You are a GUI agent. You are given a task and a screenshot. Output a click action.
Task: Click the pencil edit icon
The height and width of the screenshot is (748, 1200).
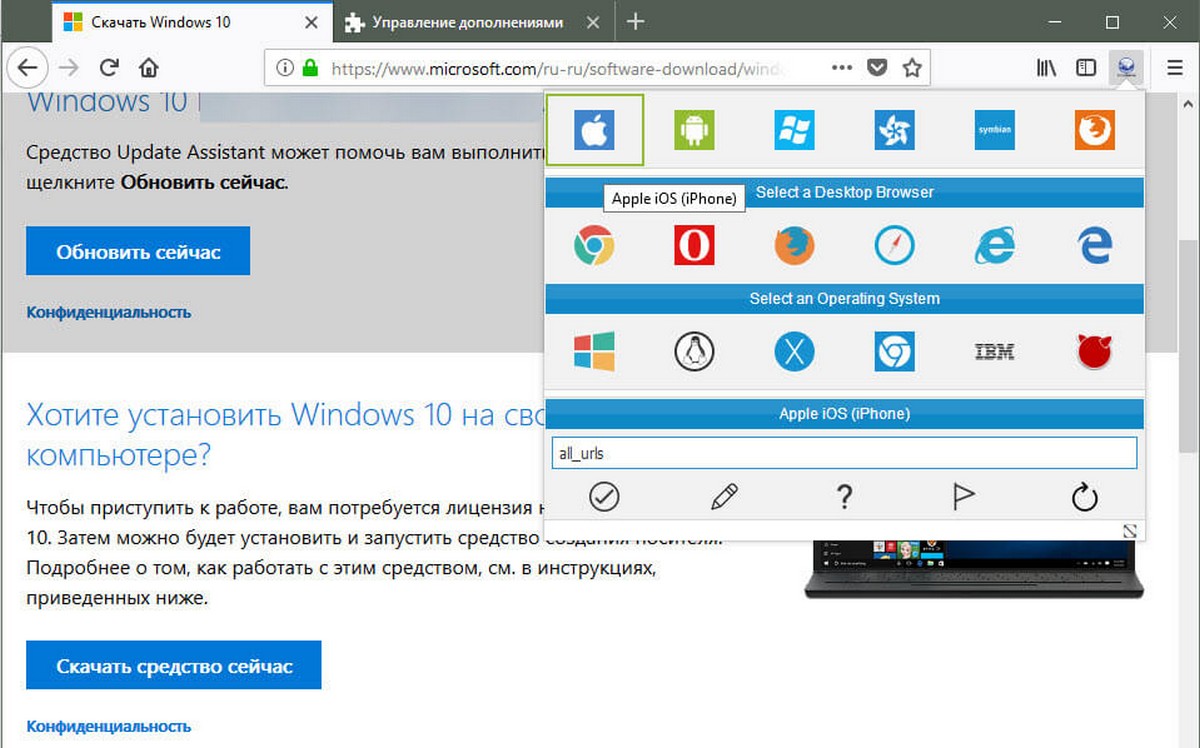click(724, 496)
